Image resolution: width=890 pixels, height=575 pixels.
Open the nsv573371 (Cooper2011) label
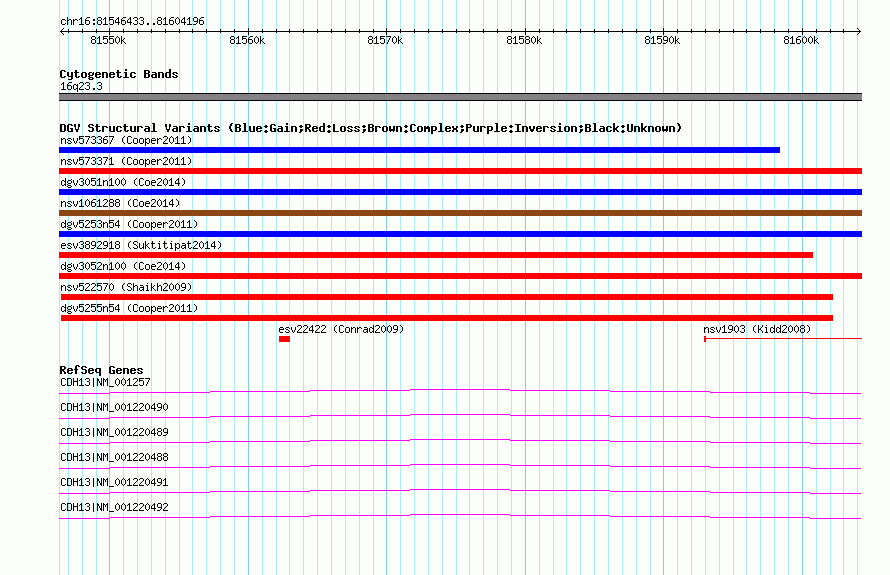126,161
